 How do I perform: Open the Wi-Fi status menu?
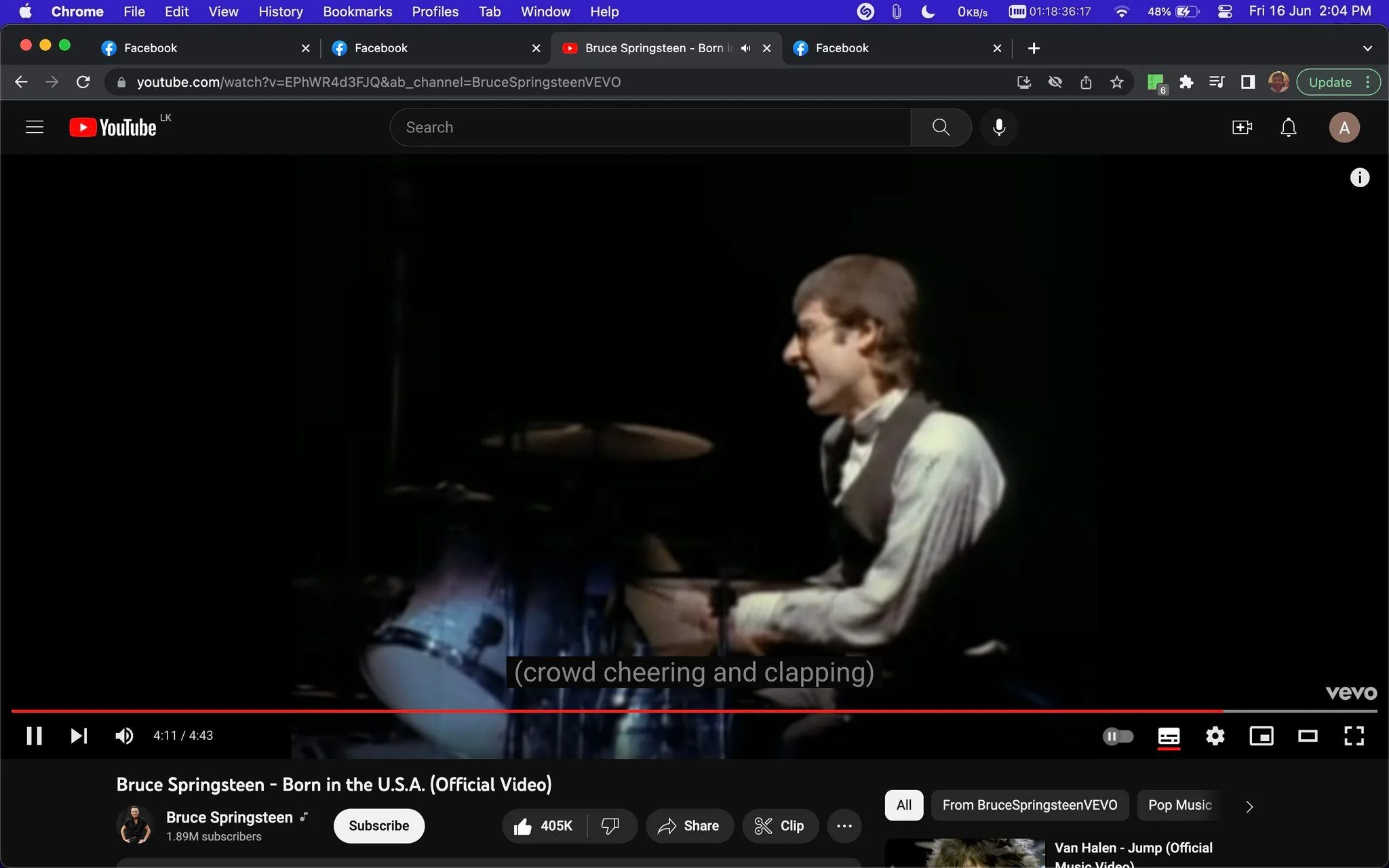tap(1122, 12)
